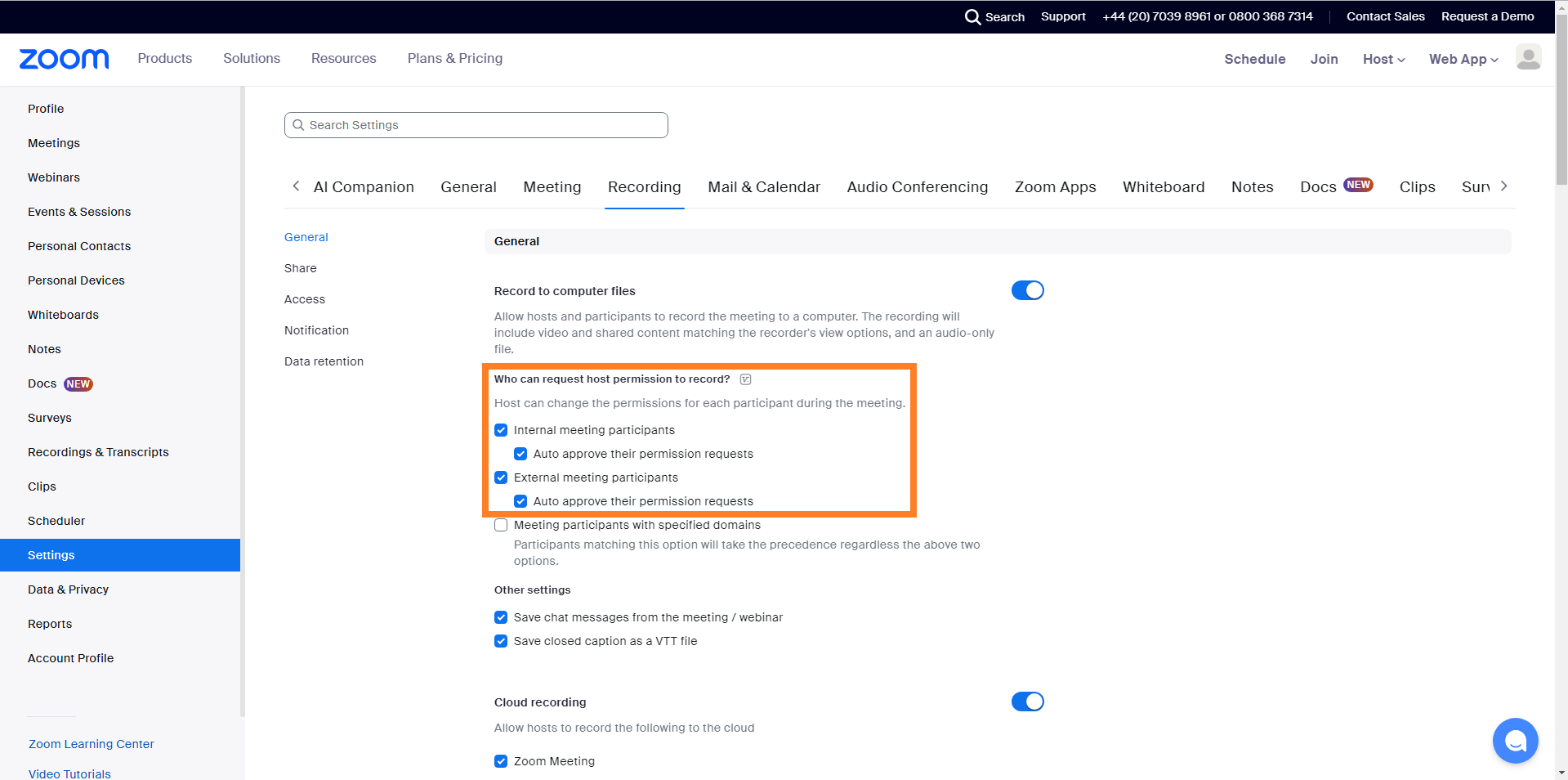Open the Clips settings tab

click(x=1418, y=187)
